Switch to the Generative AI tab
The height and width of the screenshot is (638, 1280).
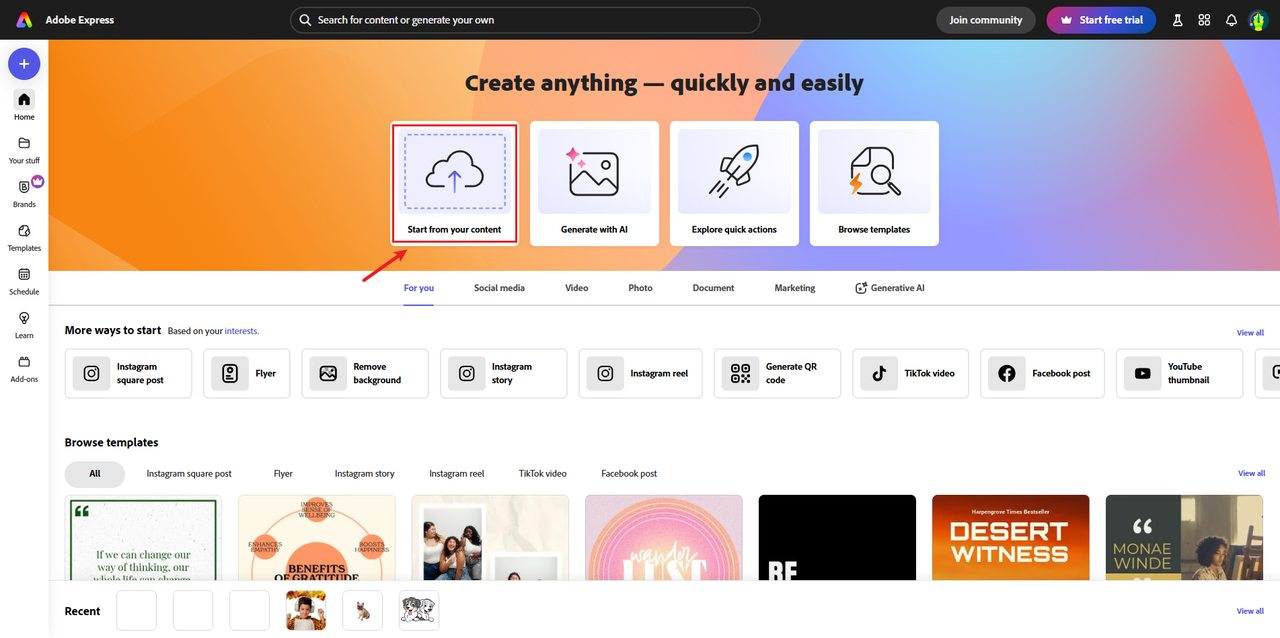point(890,288)
